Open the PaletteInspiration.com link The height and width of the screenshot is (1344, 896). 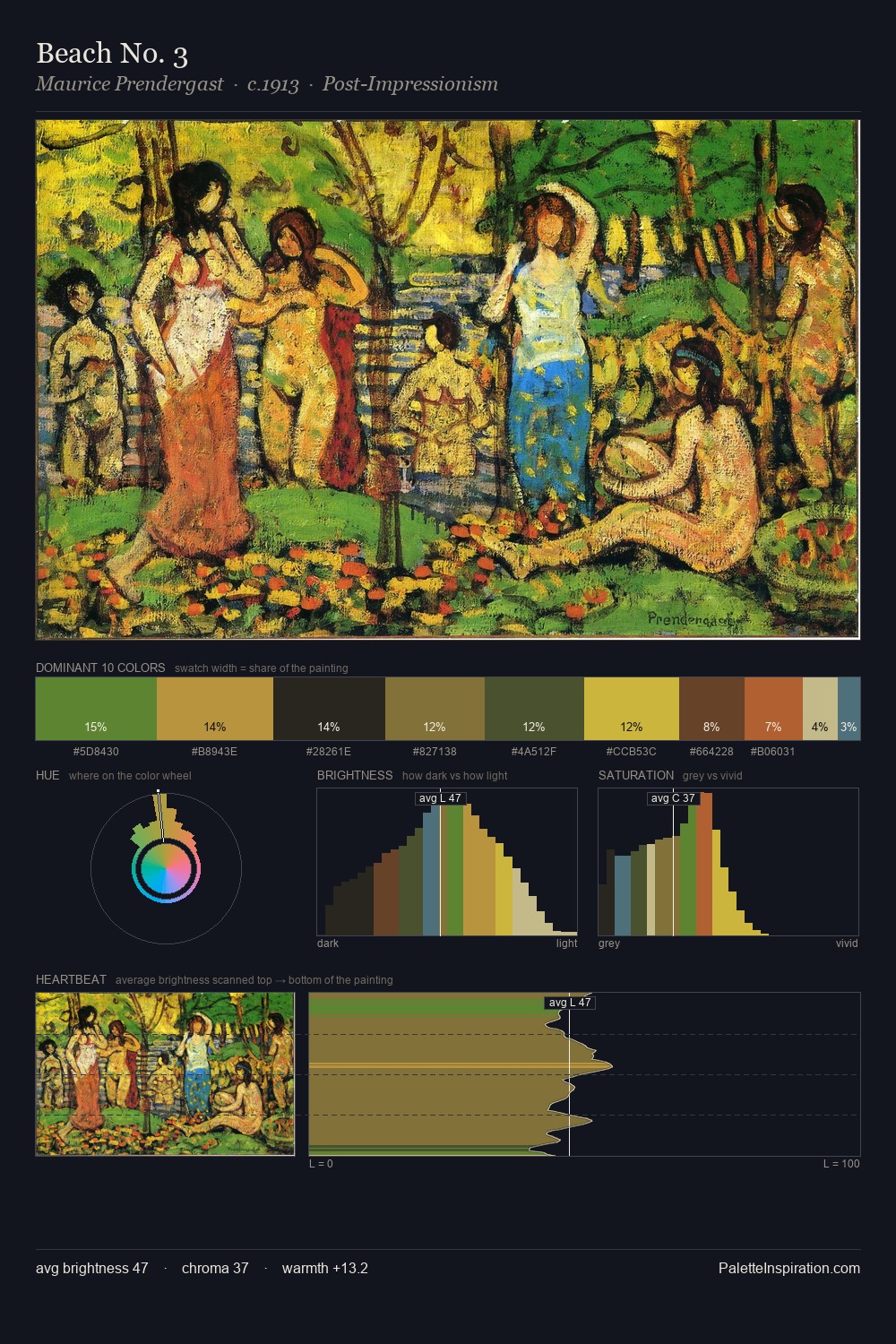coord(789,1268)
